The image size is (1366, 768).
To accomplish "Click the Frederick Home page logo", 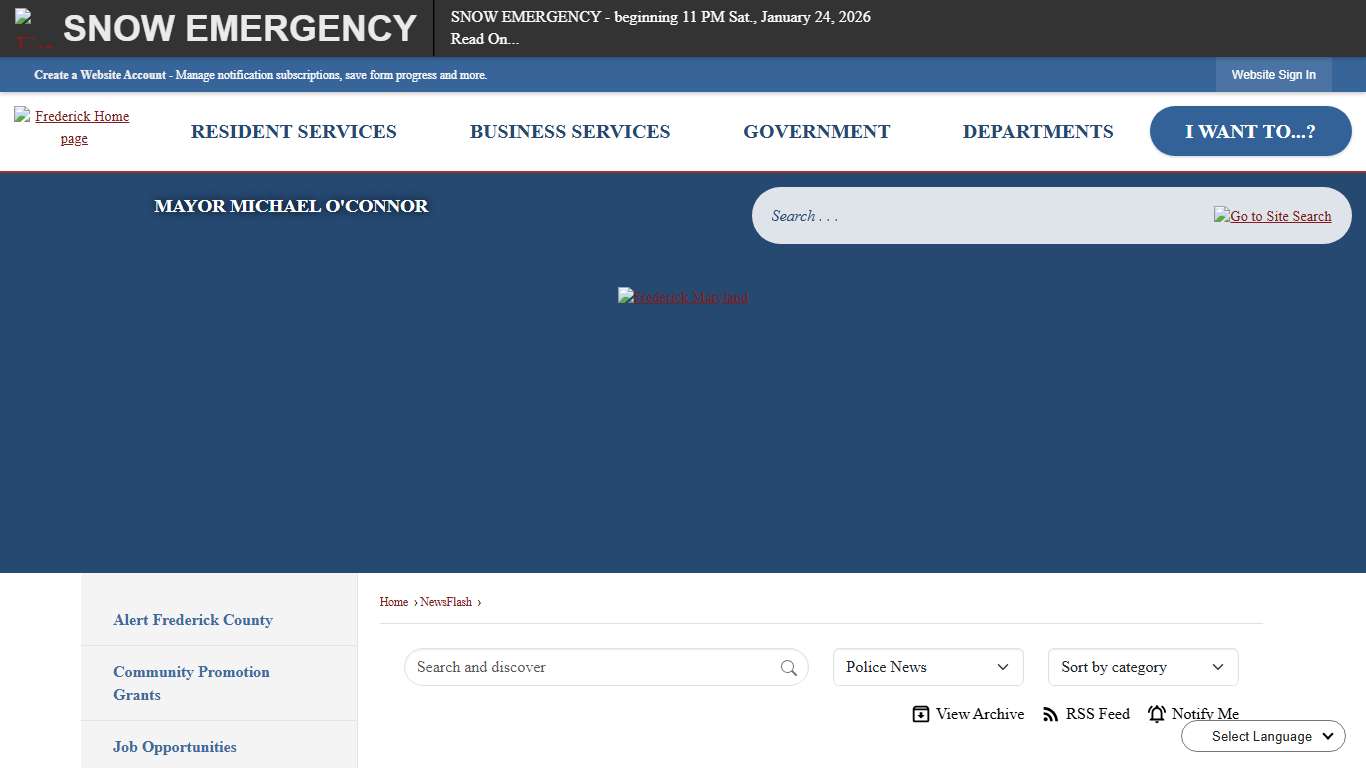I will 73,127.
